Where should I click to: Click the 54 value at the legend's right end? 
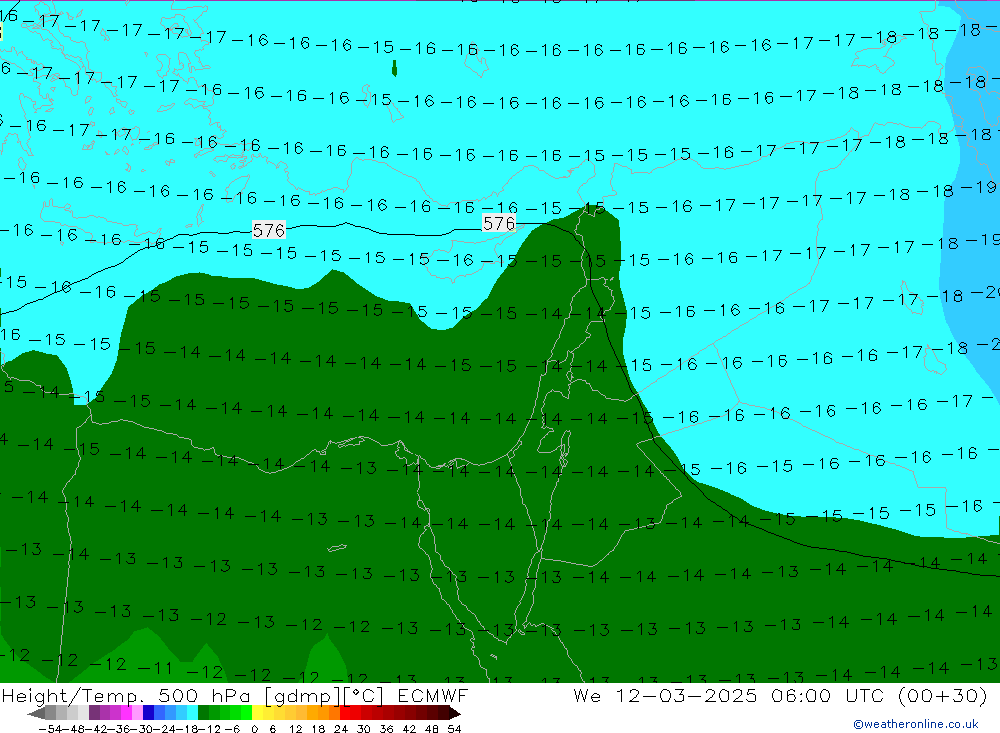pos(454,729)
